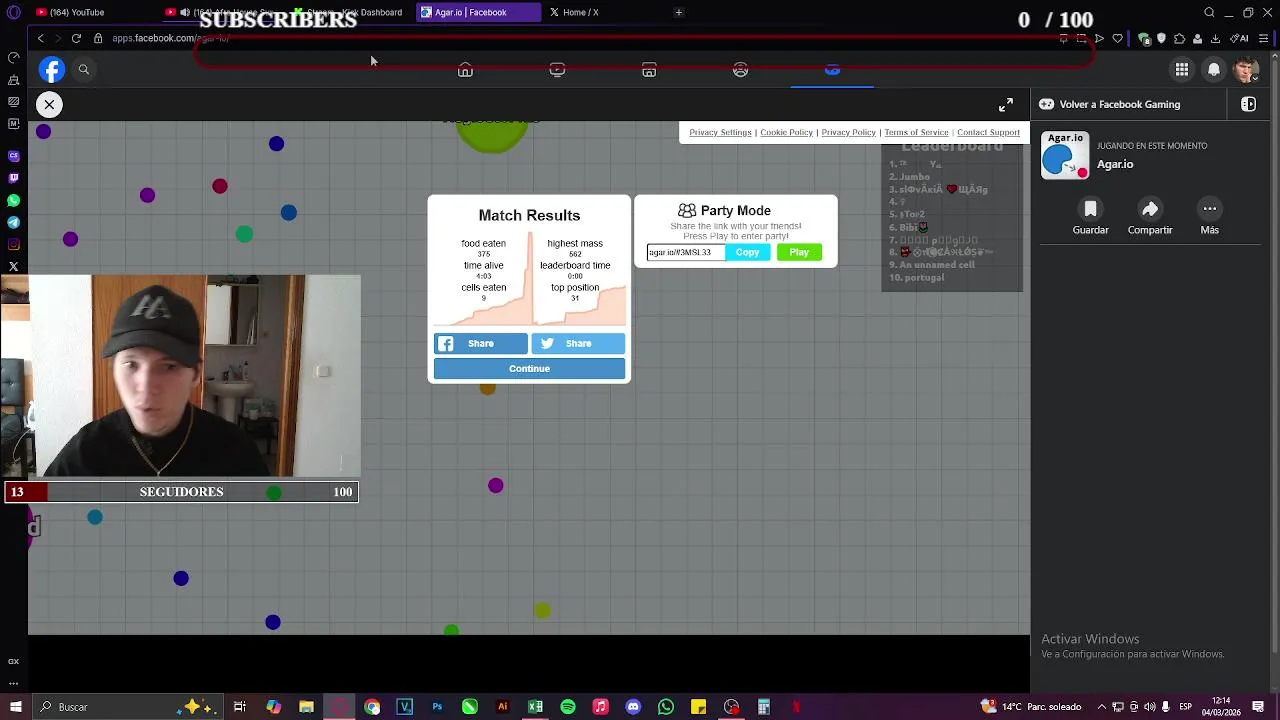Open the Facebook apps grid menu

(1182, 69)
